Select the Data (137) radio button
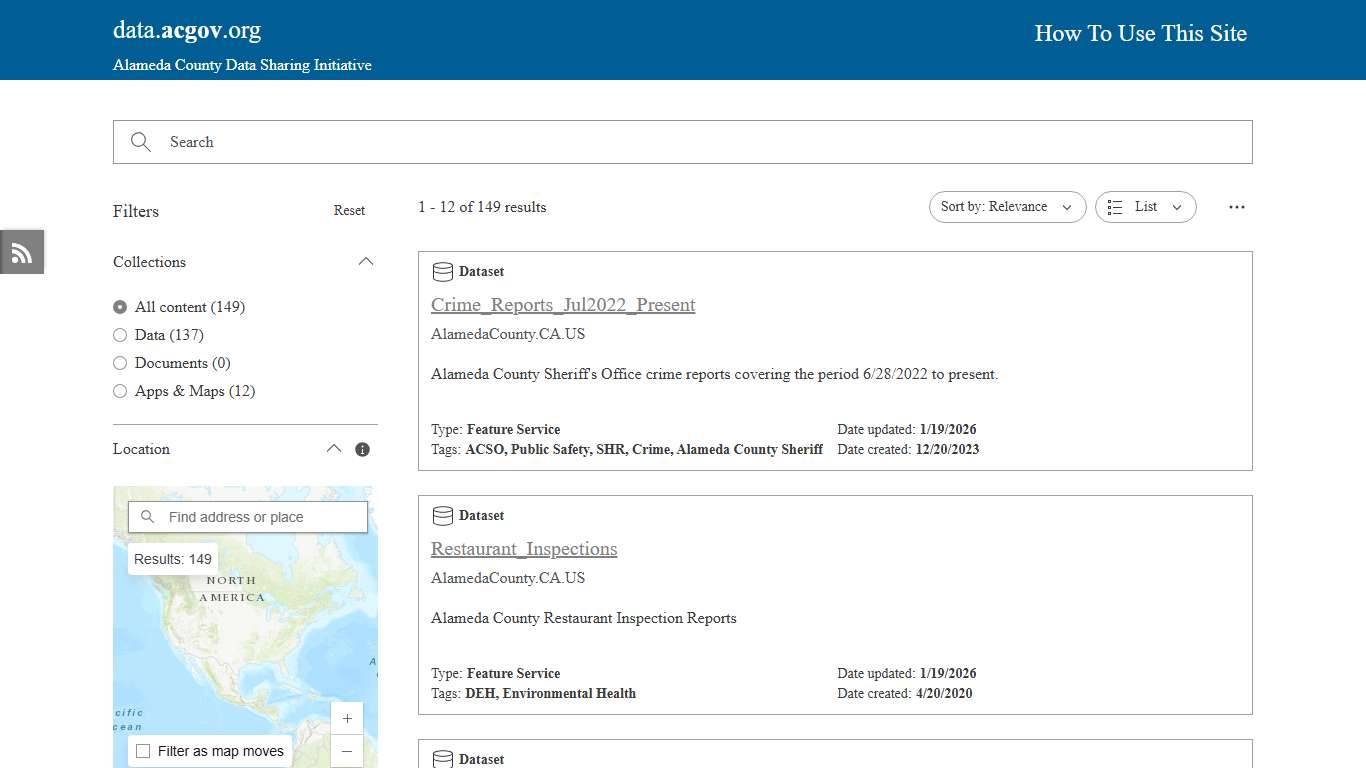The width and height of the screenshot is (1366, 768). click(x=120, y=335)
